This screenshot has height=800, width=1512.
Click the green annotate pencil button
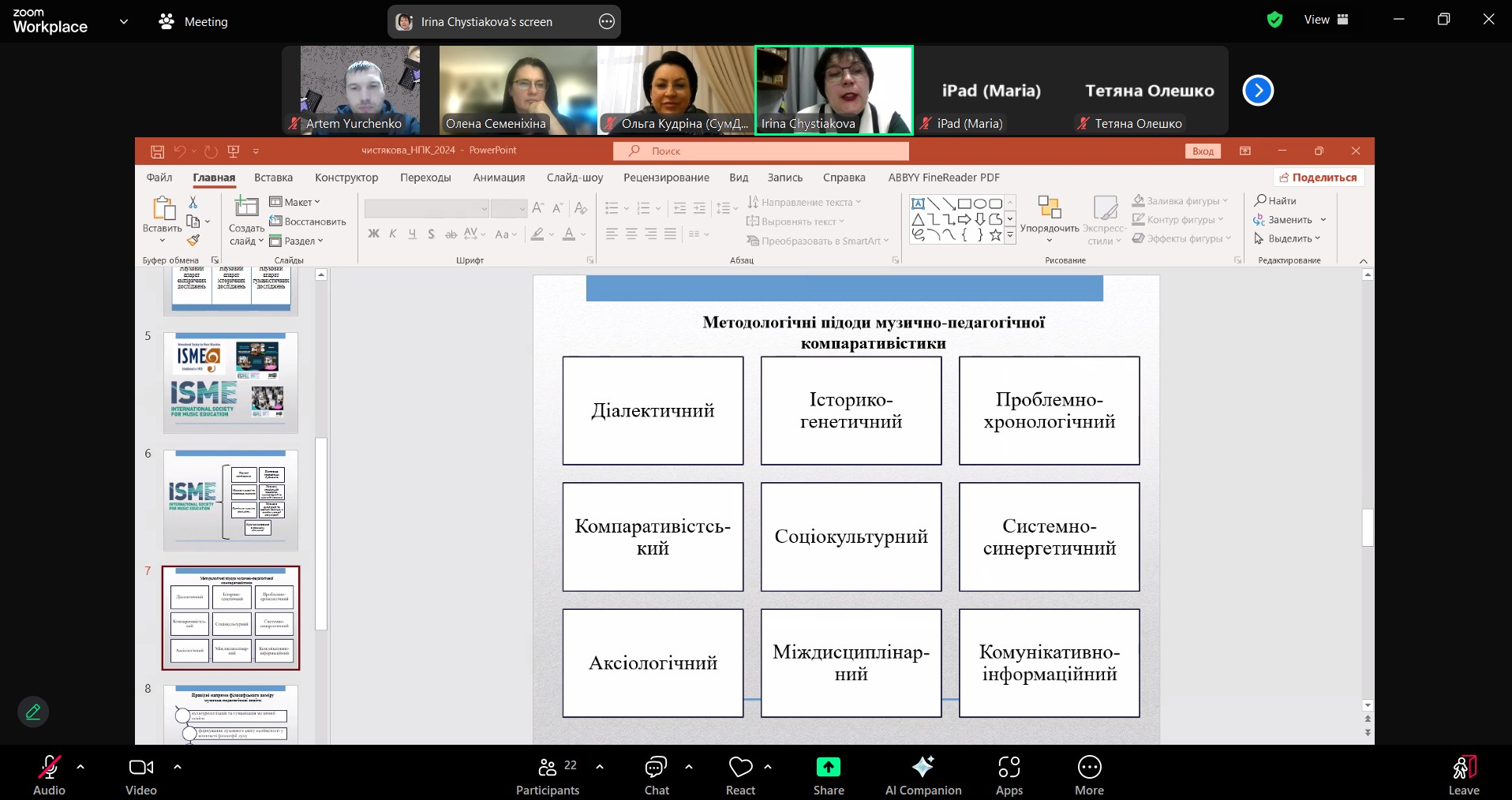(x=33, y=712)
